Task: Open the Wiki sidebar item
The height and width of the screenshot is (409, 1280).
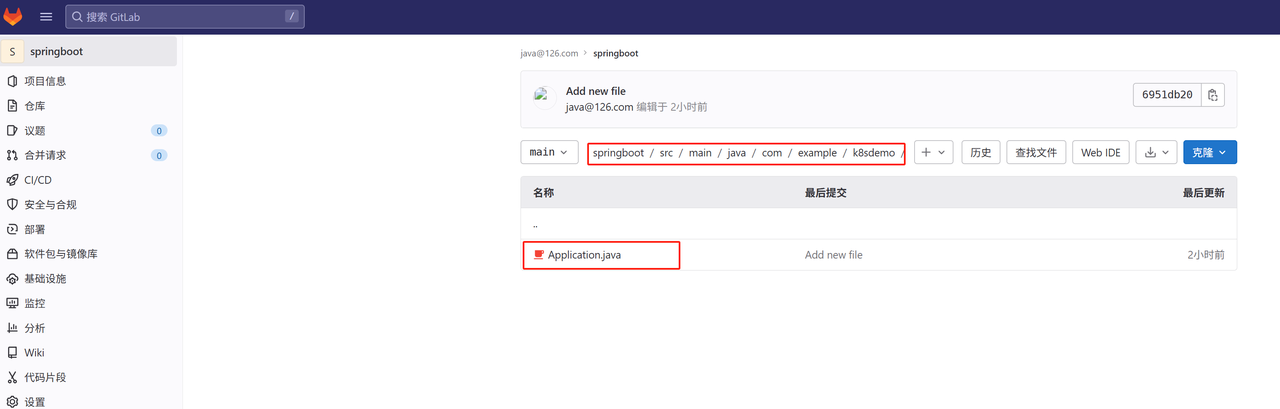Action: coord(35,353)
